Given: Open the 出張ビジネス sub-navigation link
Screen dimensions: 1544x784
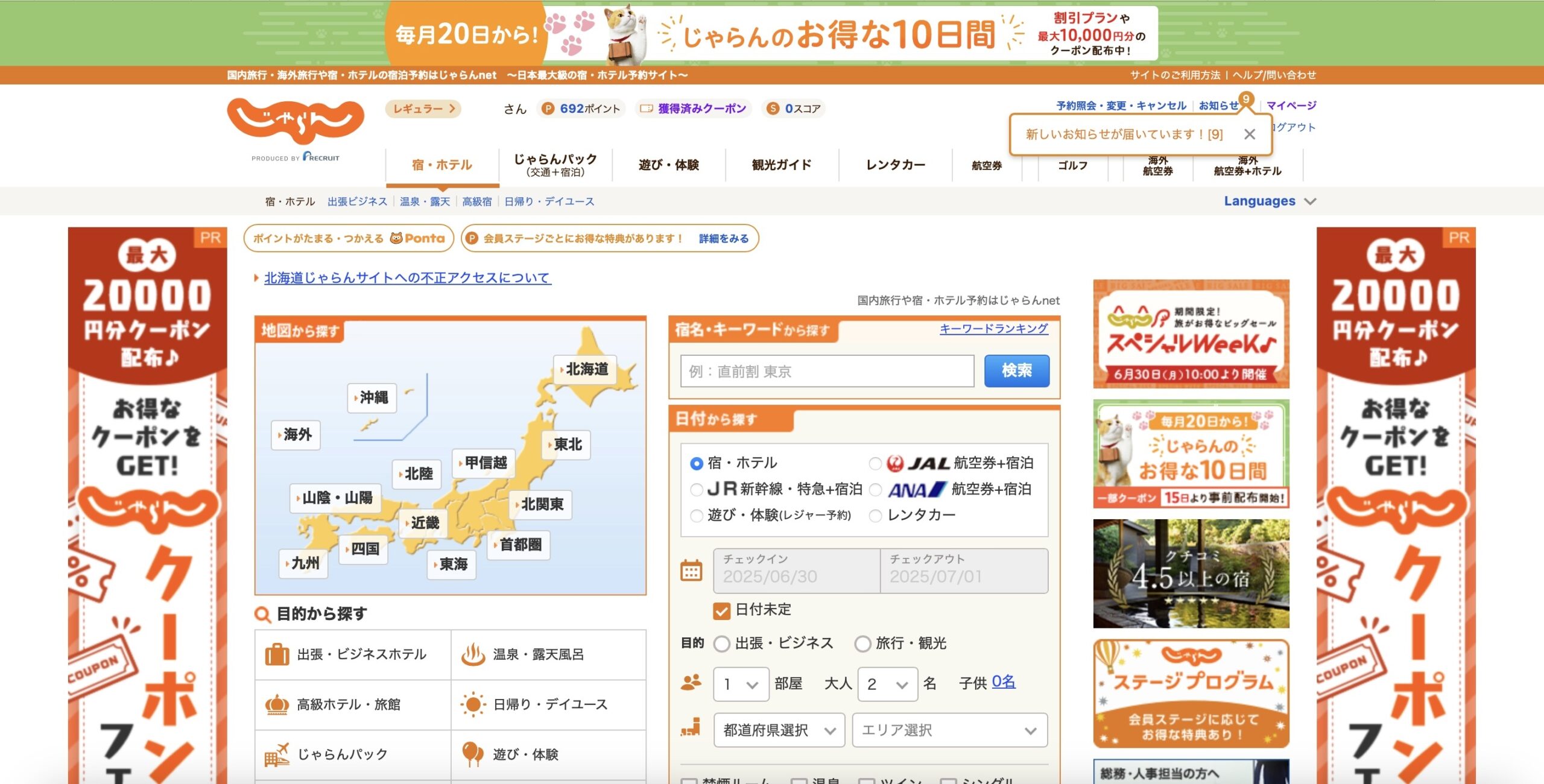Looking at the screenshot, I should click(x=357, y=201).
